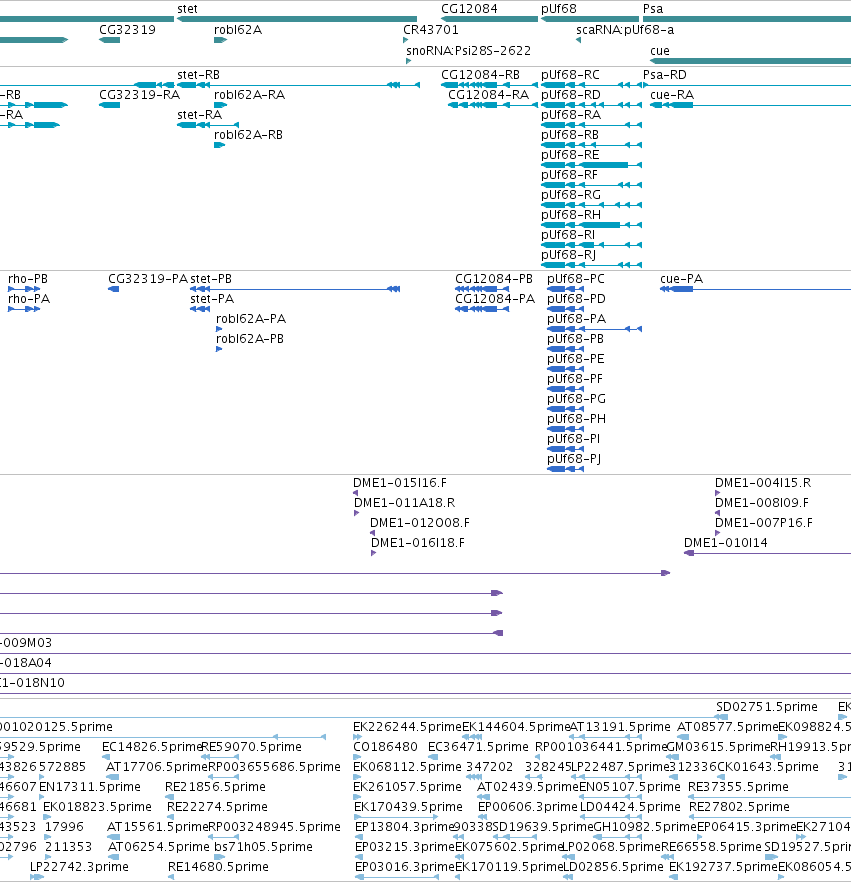Select CO186480 EST label
The width and height of the screenshot is (851, 882).
click(x=385, y=746)
